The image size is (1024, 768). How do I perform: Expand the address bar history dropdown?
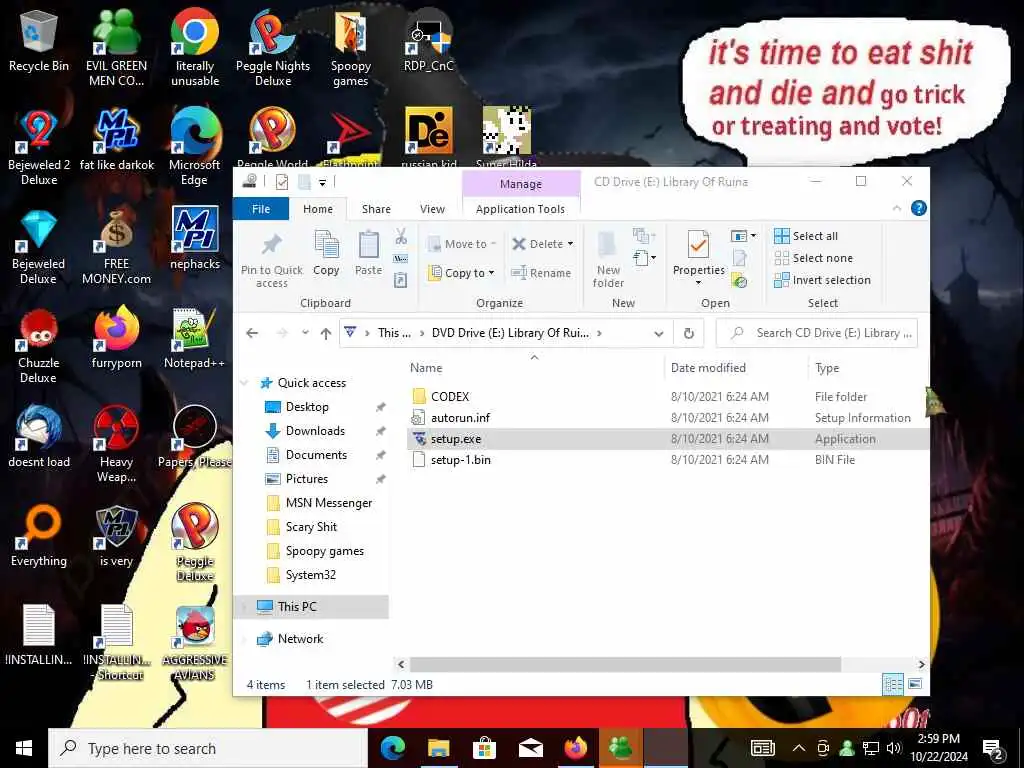(x=658, y=333)
